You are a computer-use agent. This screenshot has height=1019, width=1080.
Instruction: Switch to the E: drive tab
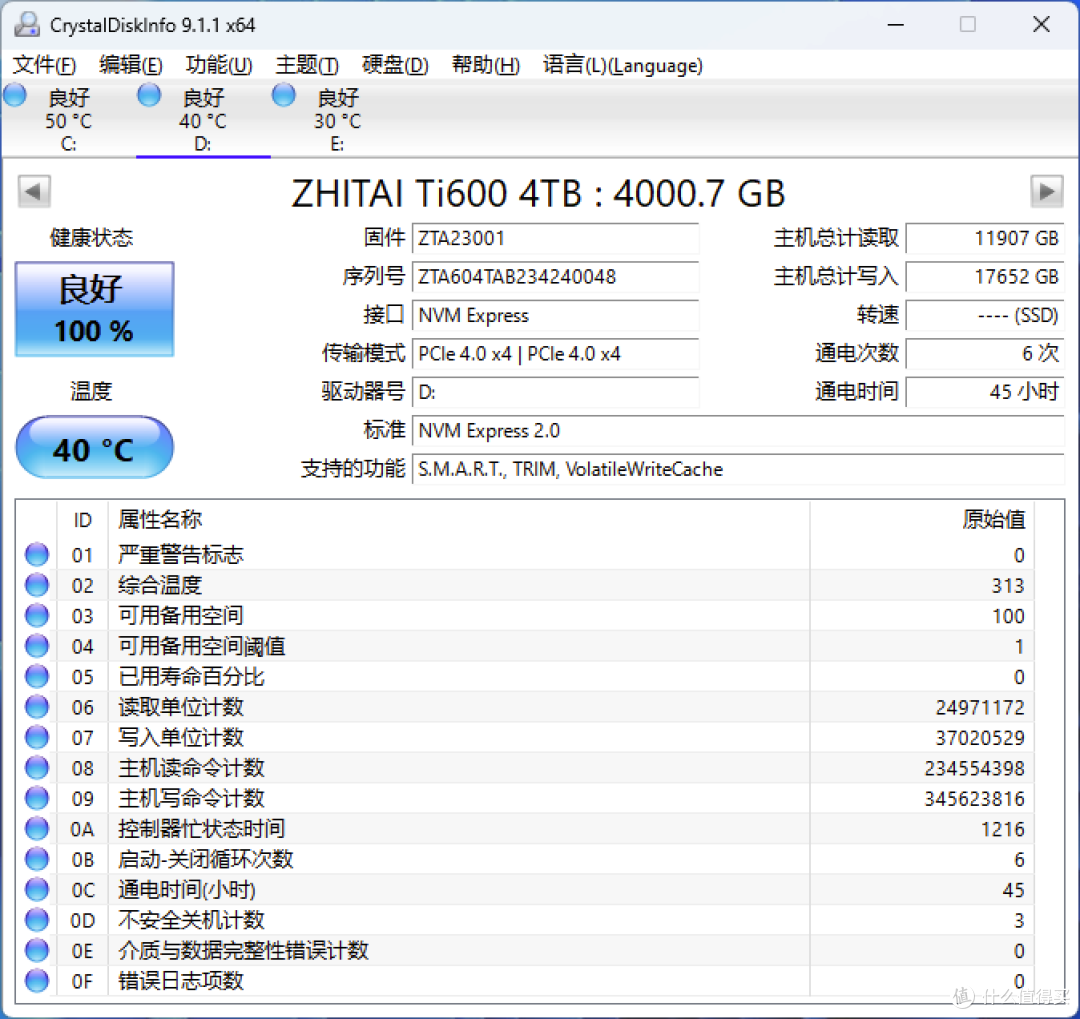[x=337, y=118]
